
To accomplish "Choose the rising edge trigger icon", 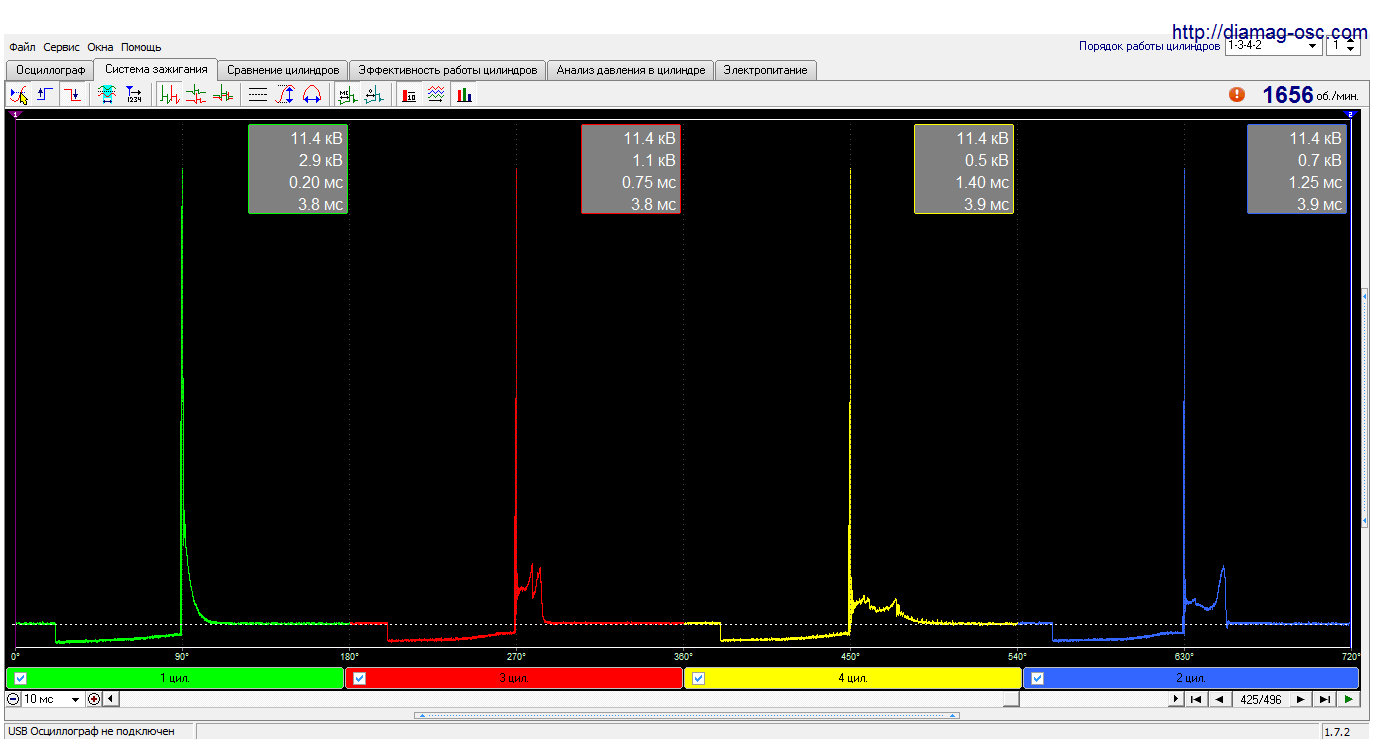I will tap(45, 95).
